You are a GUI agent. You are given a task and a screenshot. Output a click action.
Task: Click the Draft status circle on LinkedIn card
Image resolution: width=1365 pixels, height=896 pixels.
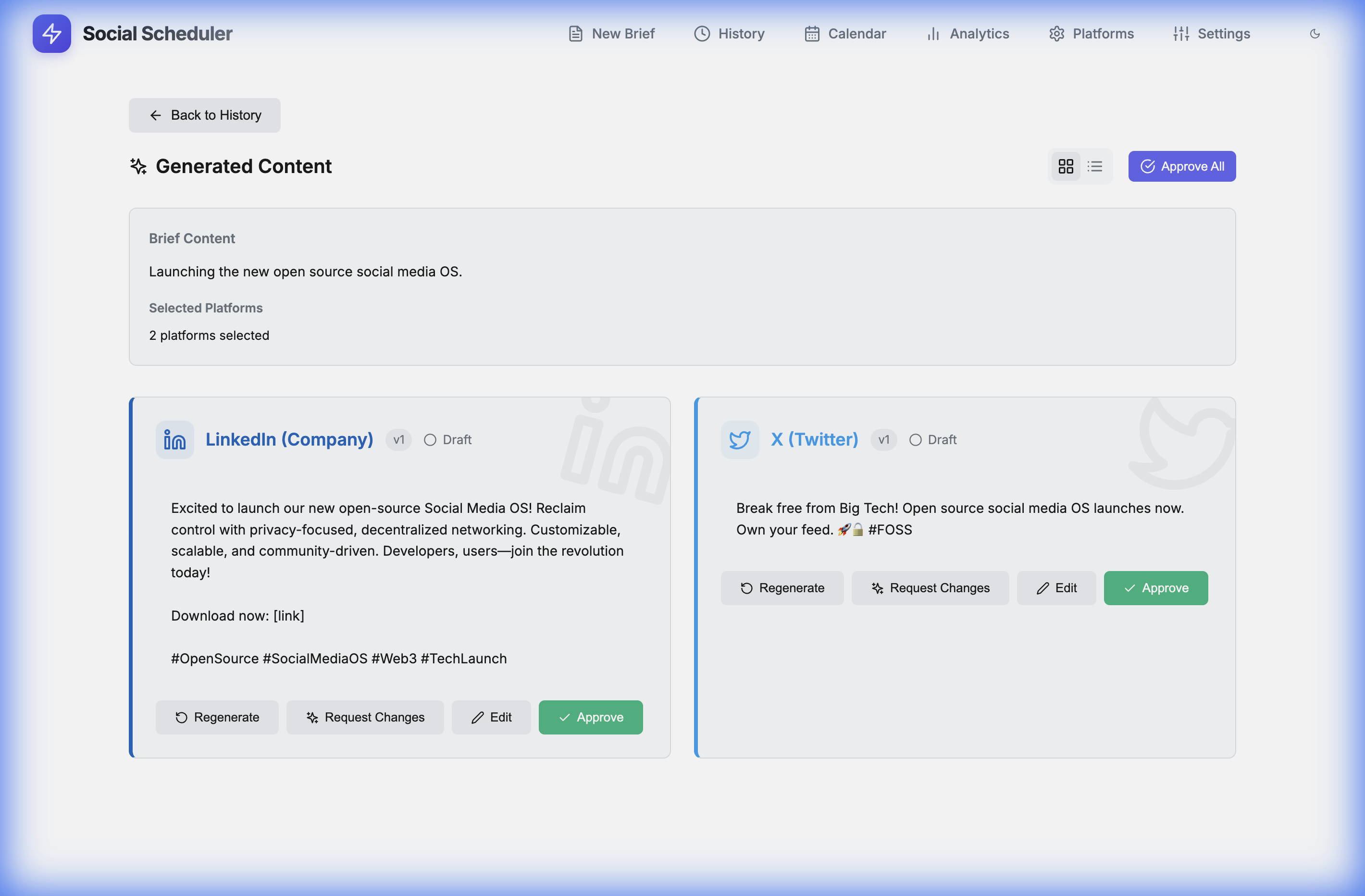[430, 439]
